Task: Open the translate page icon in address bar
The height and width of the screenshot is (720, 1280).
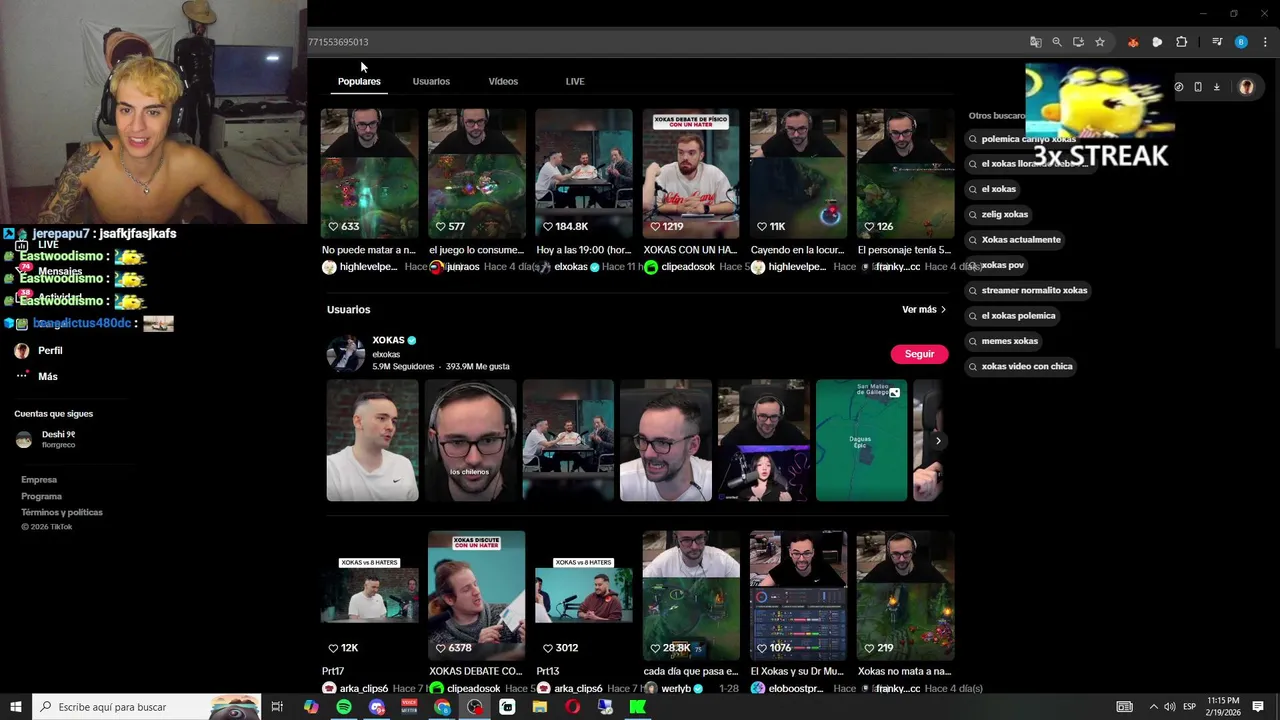Action: [1035, 42]
